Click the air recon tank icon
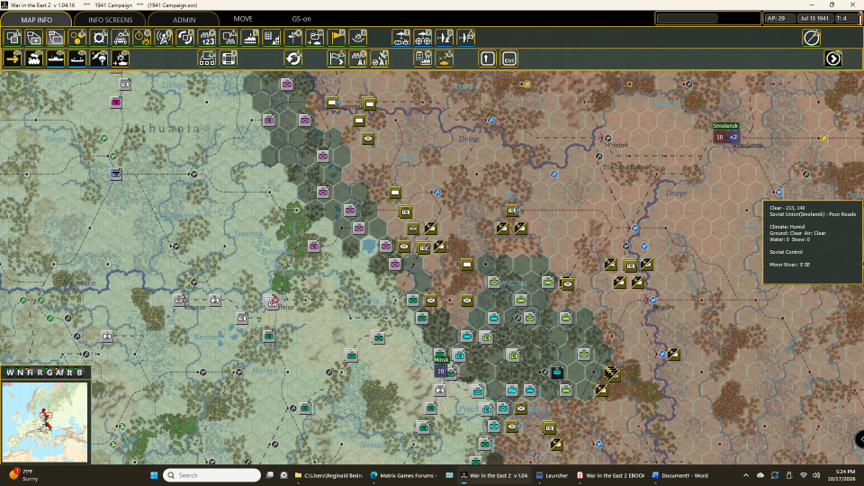The height and width of the screenshot is (486, 864). coord(401,38)
